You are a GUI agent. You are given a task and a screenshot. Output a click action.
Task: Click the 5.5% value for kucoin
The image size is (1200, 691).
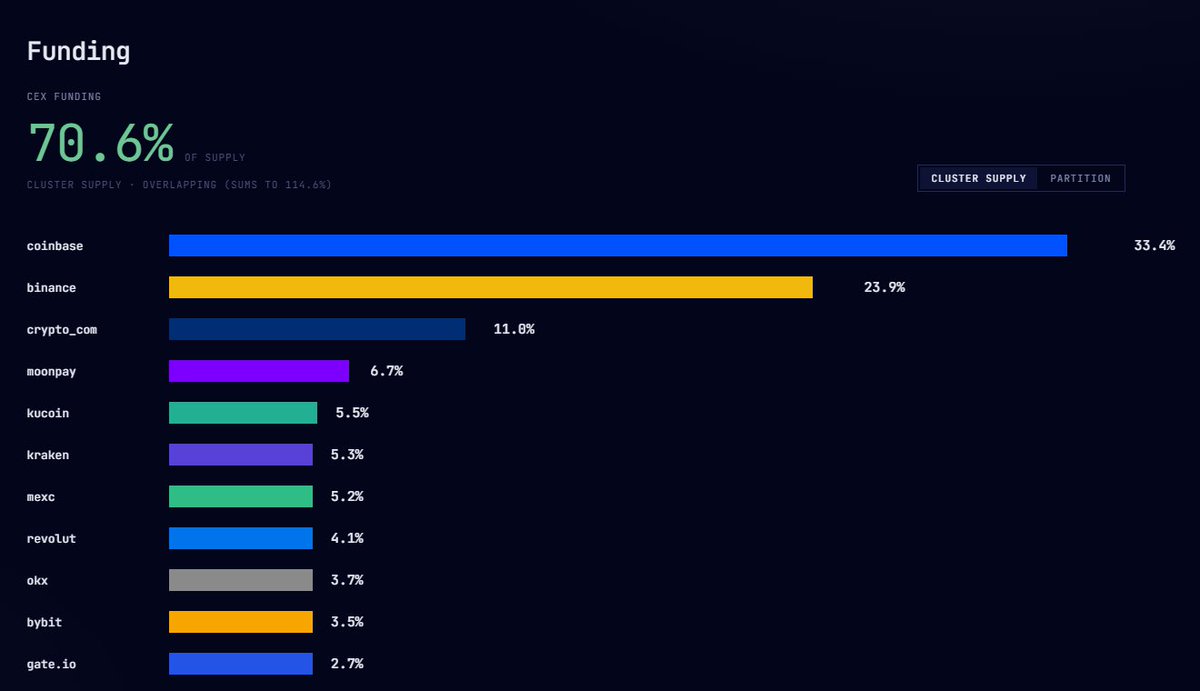pyautogui.click(x=352, y=413)
